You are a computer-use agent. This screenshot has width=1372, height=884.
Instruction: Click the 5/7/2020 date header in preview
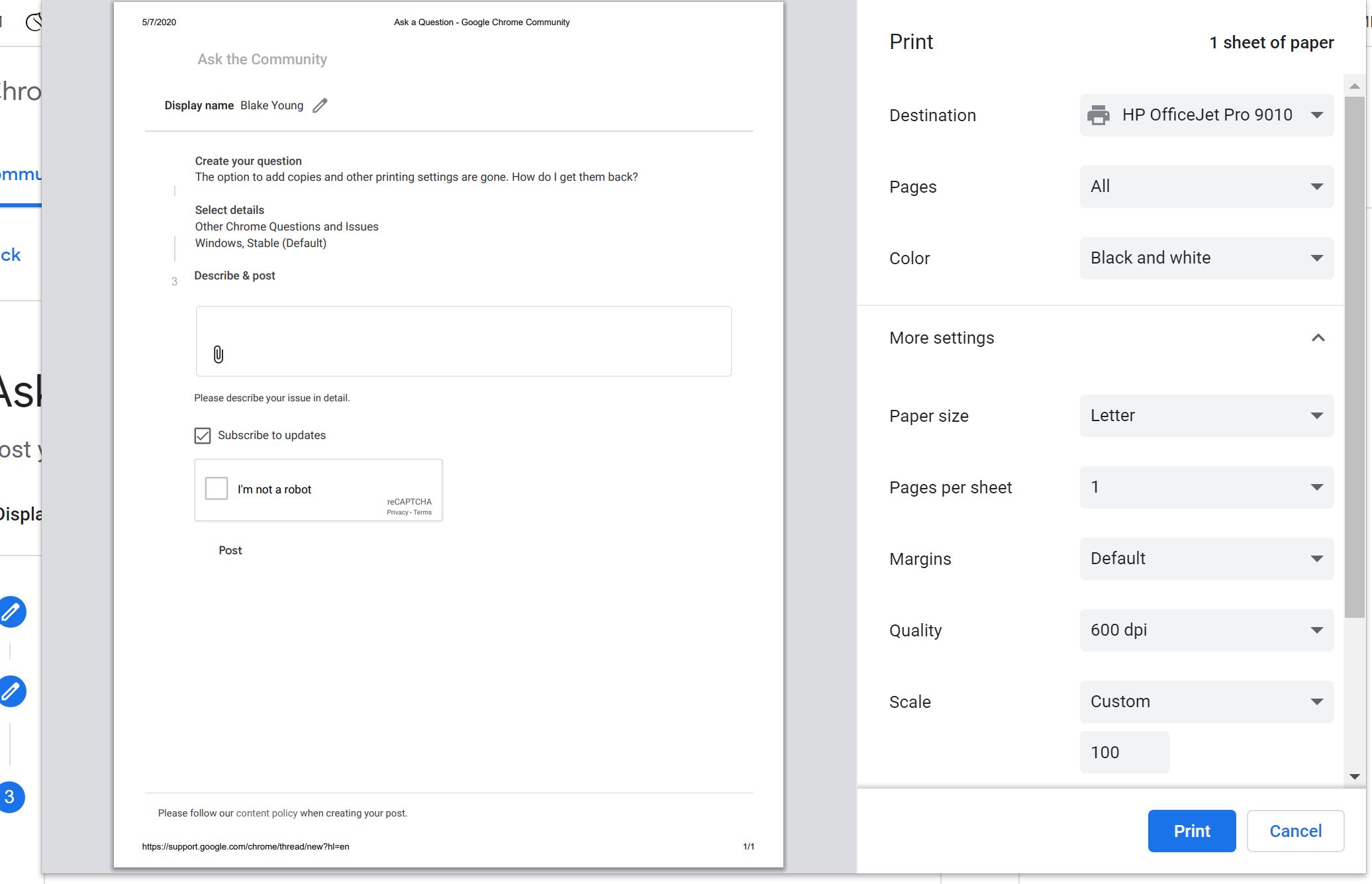[x=159, y=22]
